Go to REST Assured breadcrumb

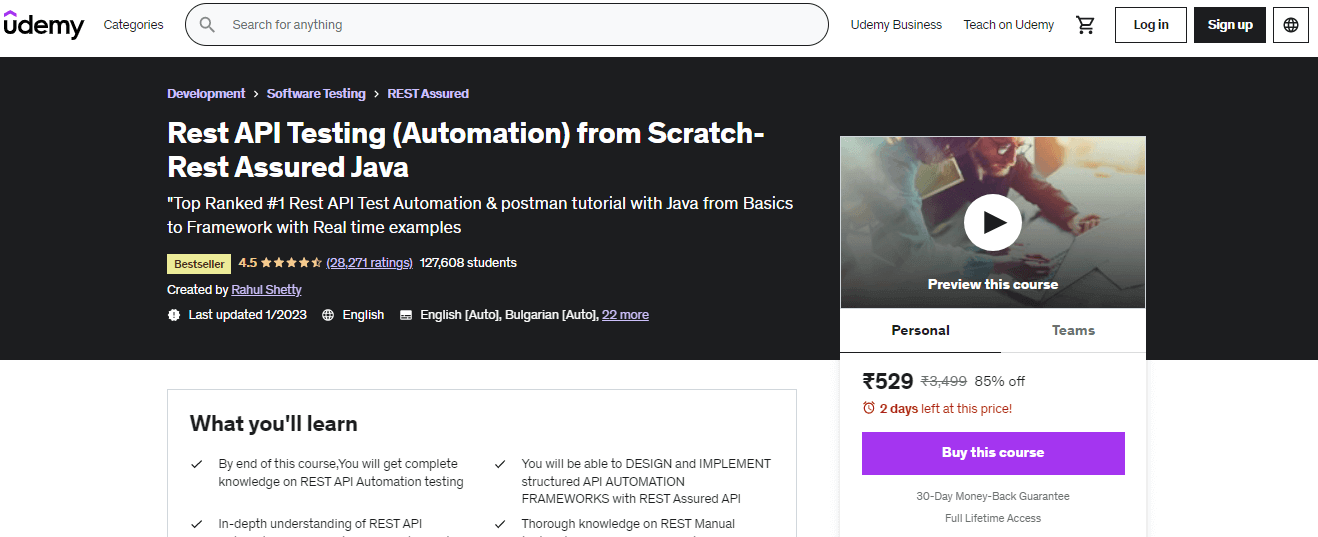click(428, 93)
